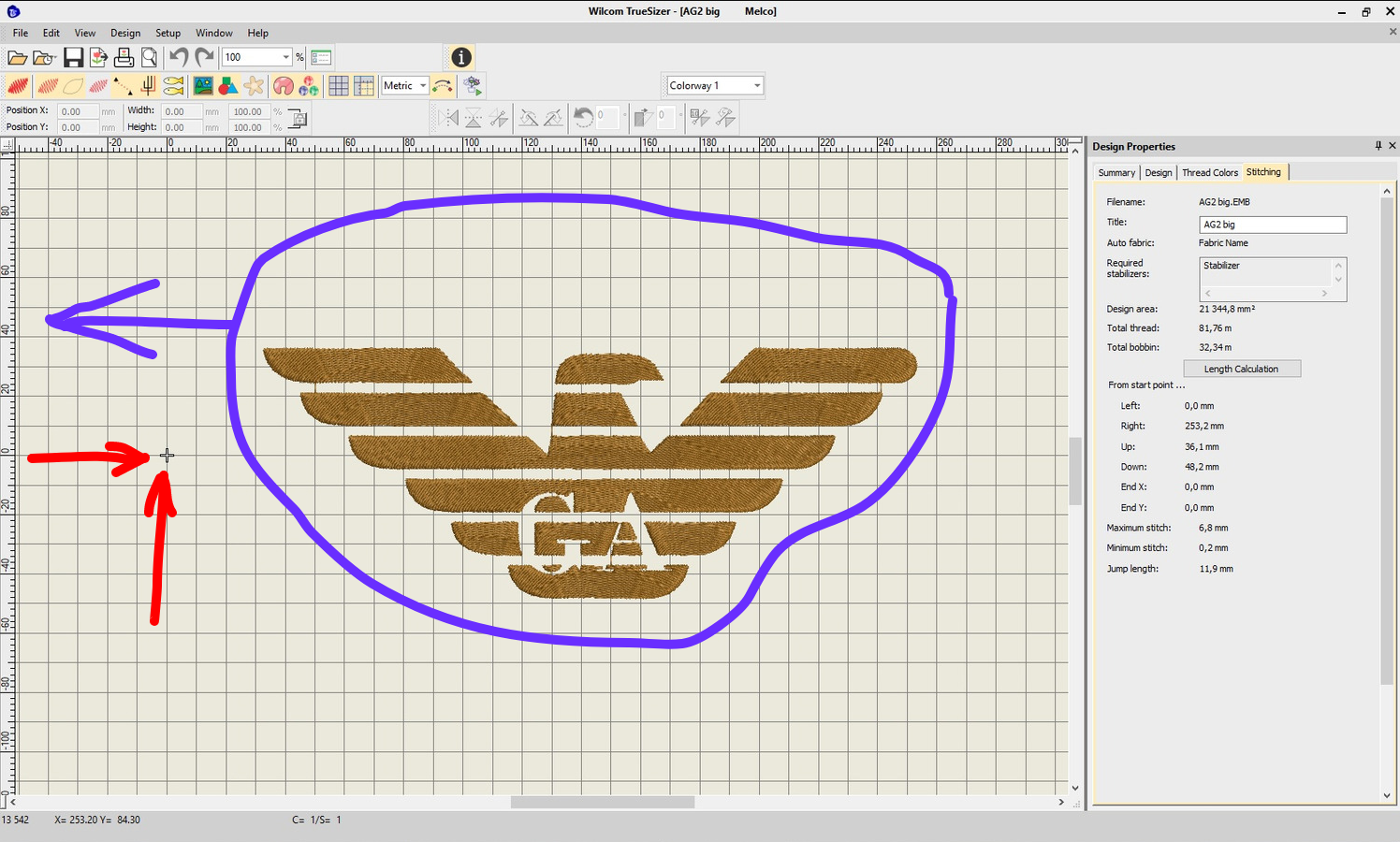This screenshot has height=842, width=1400.
Task: Open the options list icon beside zoom percent
Action: coord(321,57)
